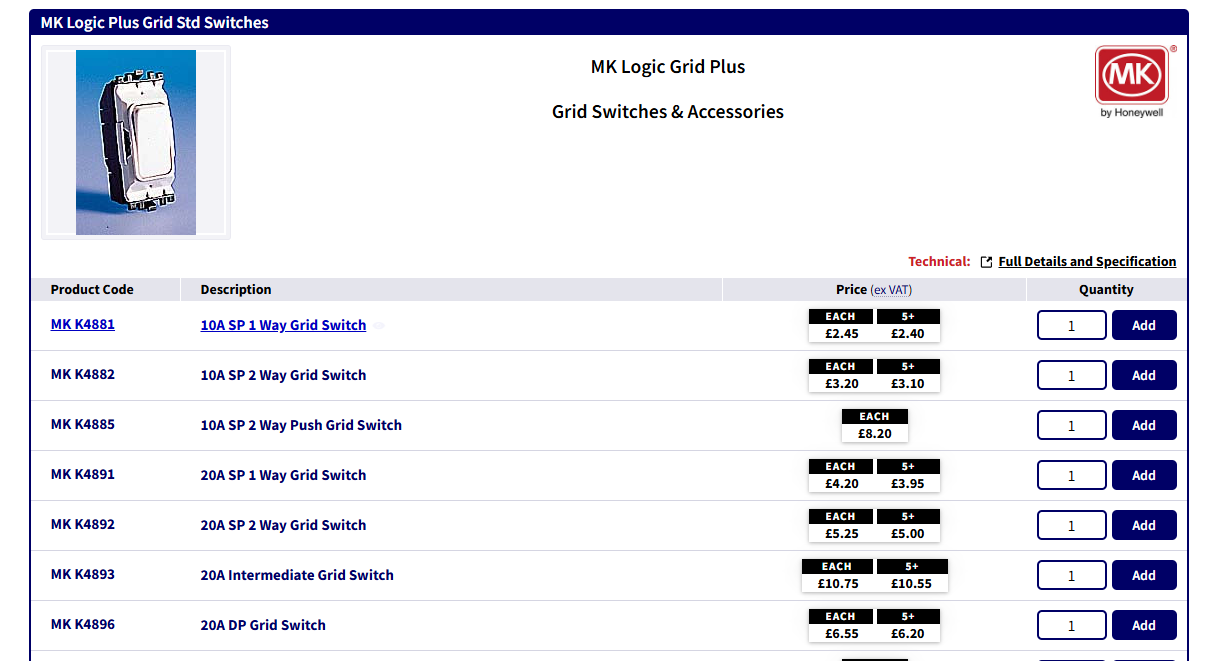
Task: Click the MK by Honeywell logo
Action: coord(1131,80)
